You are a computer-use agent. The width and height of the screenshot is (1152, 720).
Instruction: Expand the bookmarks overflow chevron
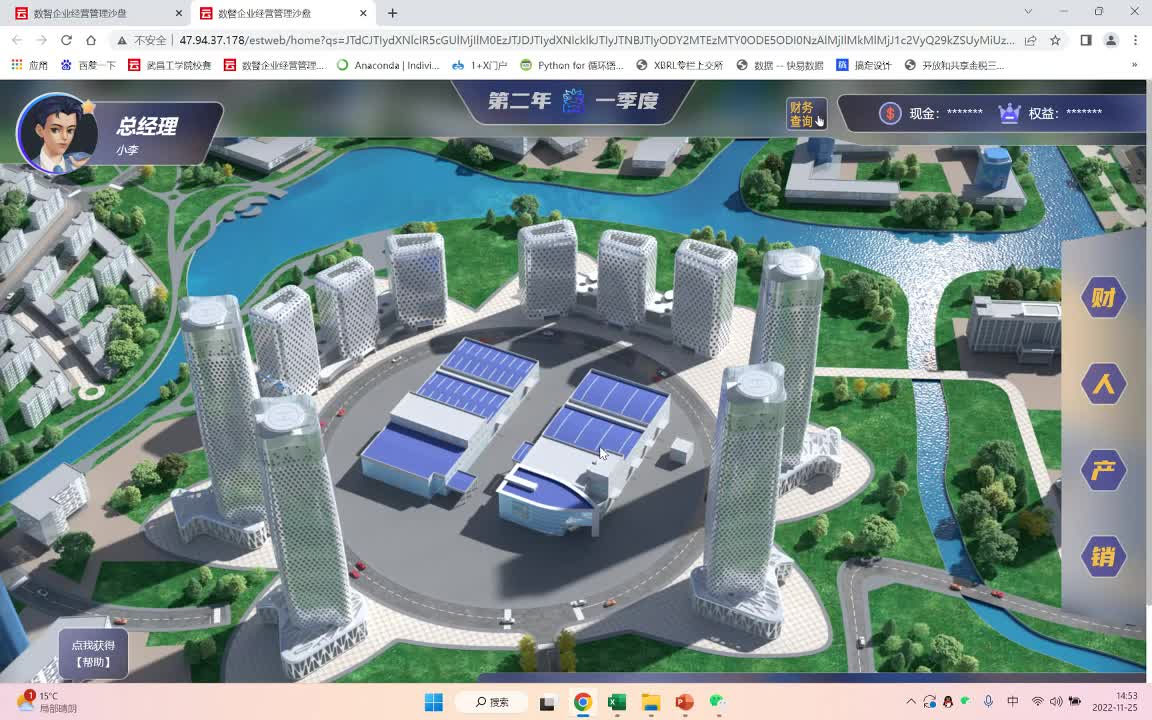[x=1135, y=65]
